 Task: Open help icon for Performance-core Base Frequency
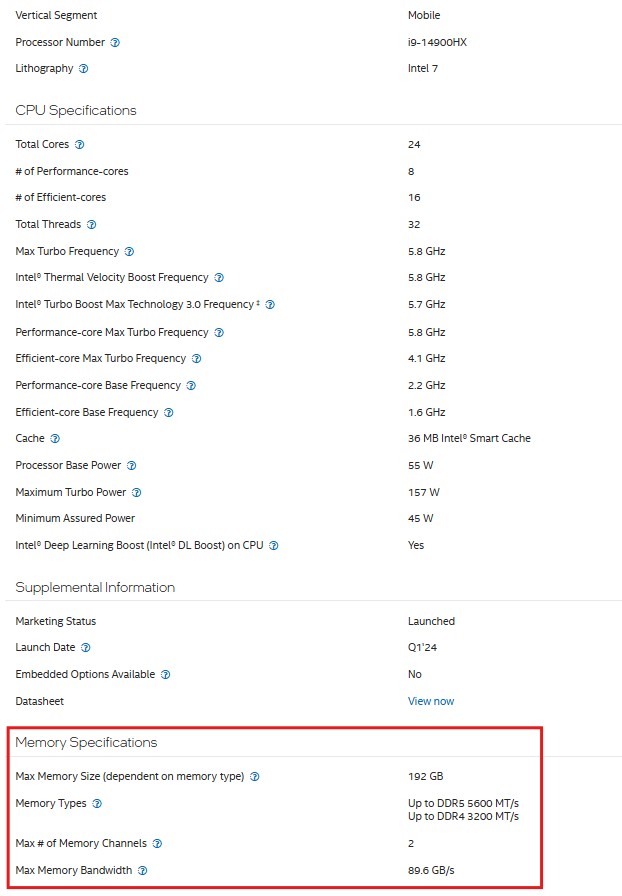pos(192,386)
